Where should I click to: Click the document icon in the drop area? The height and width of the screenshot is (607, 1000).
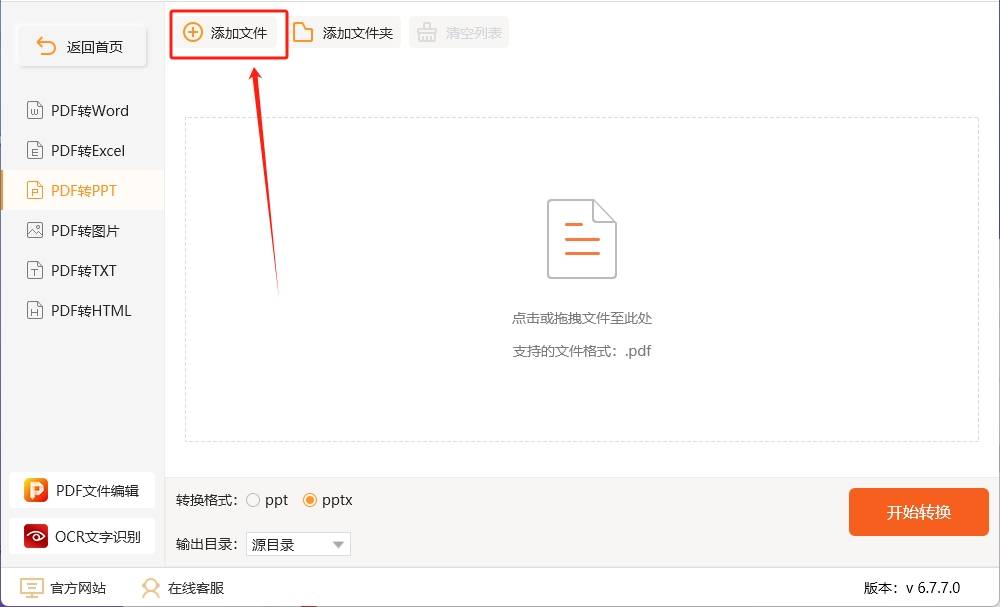[x=581, y=238]
